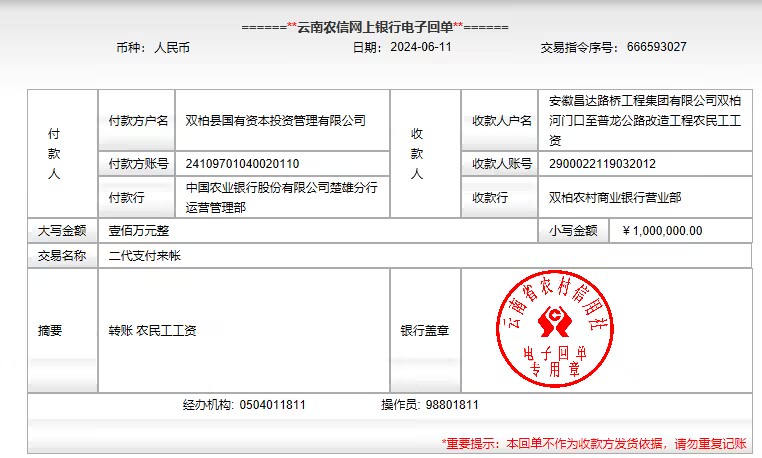Click payee bank 双柏农村商业银行营业部
Image resolution: width=762 pixels, height=458 pixels.
click(615, 198)
